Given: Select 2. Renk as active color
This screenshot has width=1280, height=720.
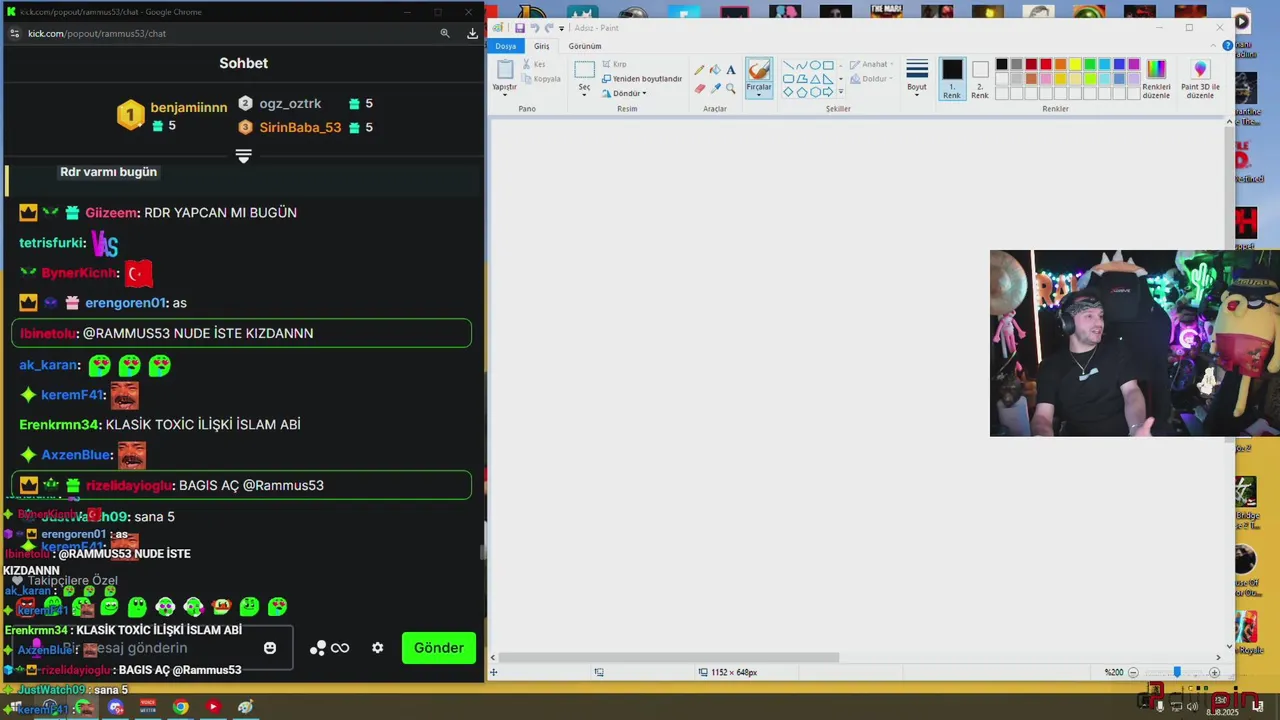Looking at the screenshot, I should [980, 79].
